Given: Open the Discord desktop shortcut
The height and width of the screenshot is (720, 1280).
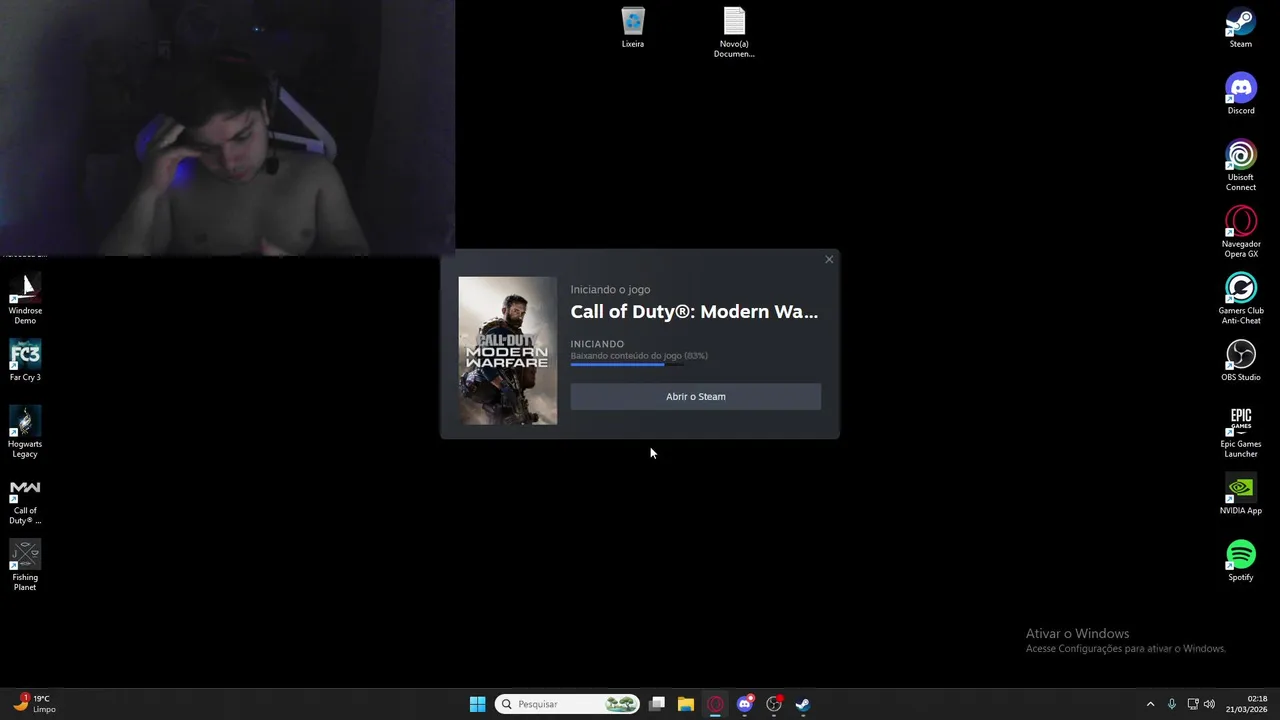Looking at the screenshot, I should (x=1240, y=95).
